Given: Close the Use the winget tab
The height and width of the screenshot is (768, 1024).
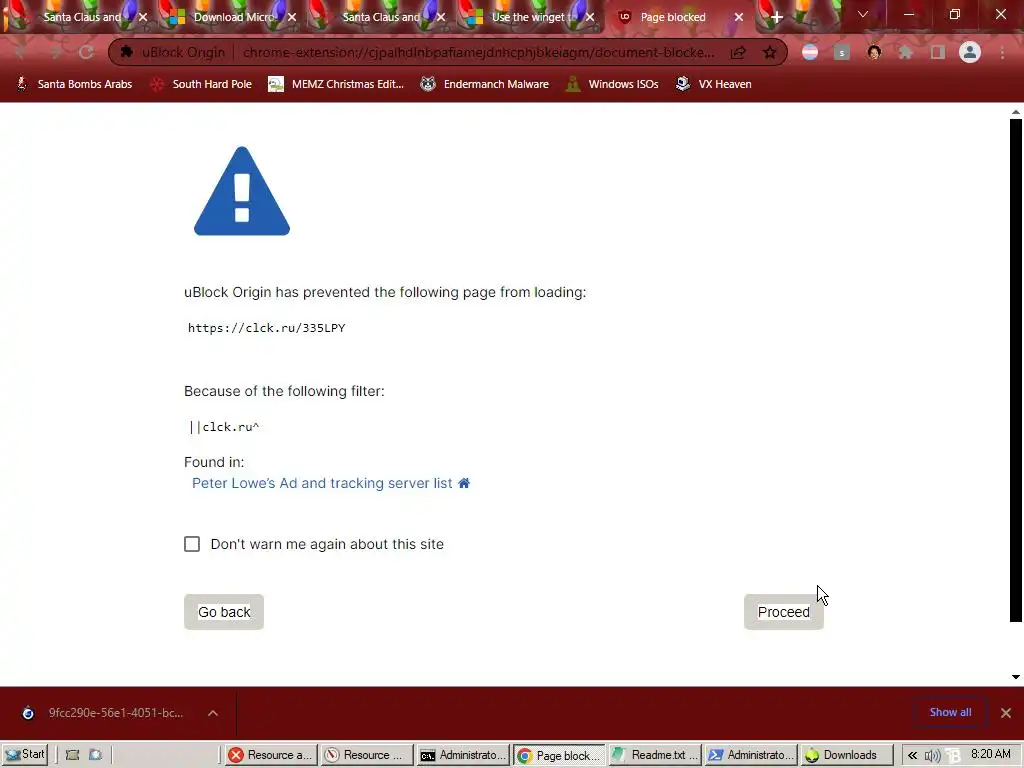Looking at the screenshot, I should [x=590, y=17].
